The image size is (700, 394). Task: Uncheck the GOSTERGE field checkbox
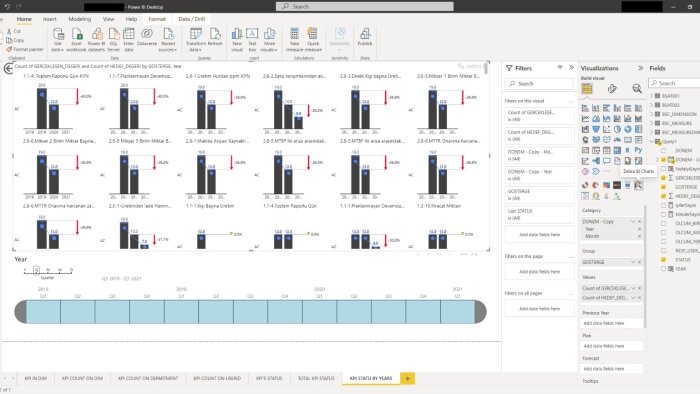tap(663, 187)
